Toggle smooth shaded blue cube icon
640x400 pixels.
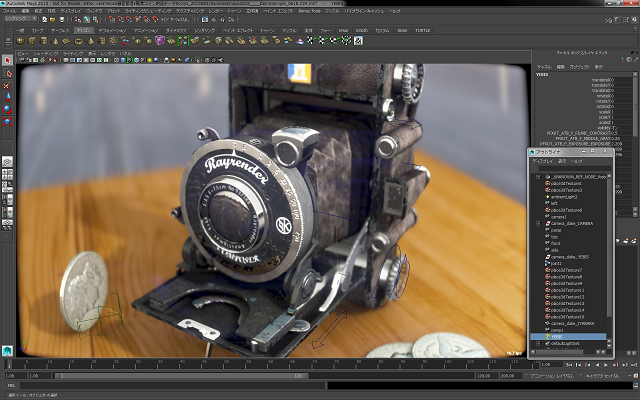pos(123,60)
